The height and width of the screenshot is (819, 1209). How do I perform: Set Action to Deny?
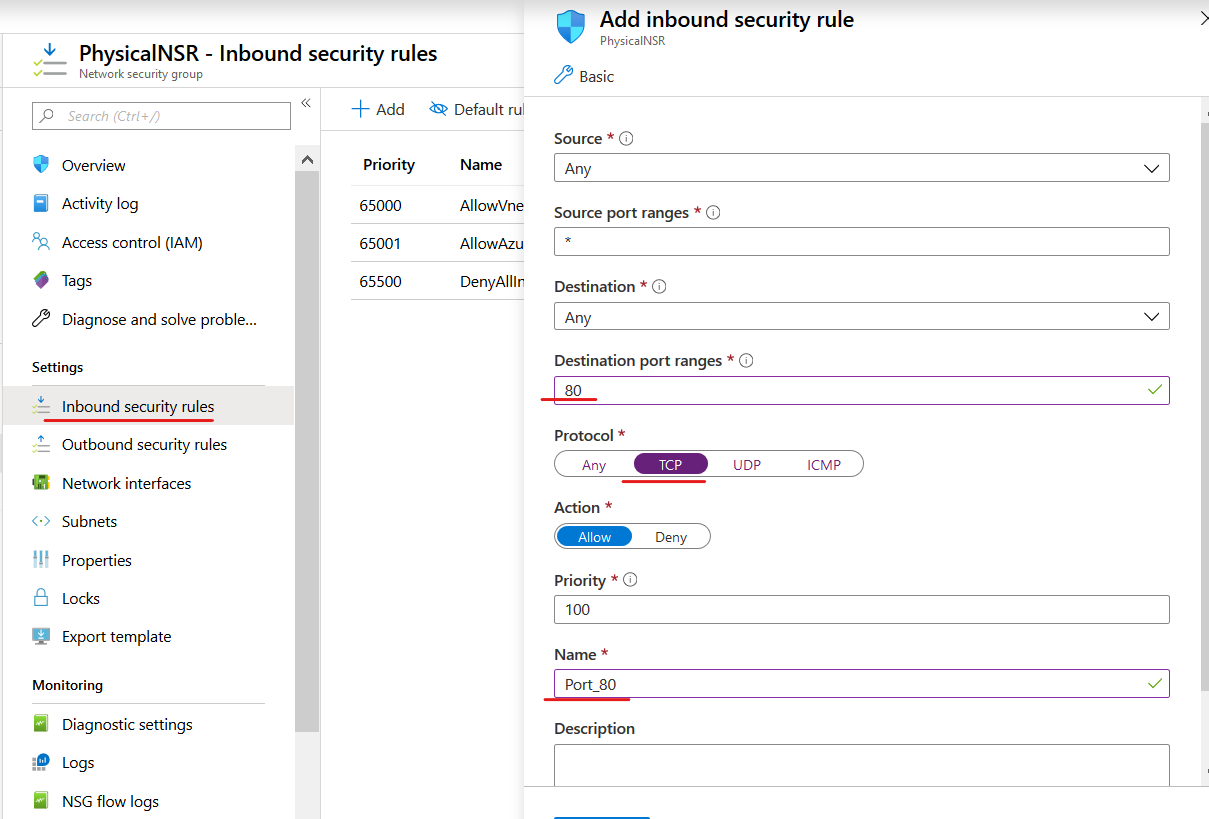[671, 536]
